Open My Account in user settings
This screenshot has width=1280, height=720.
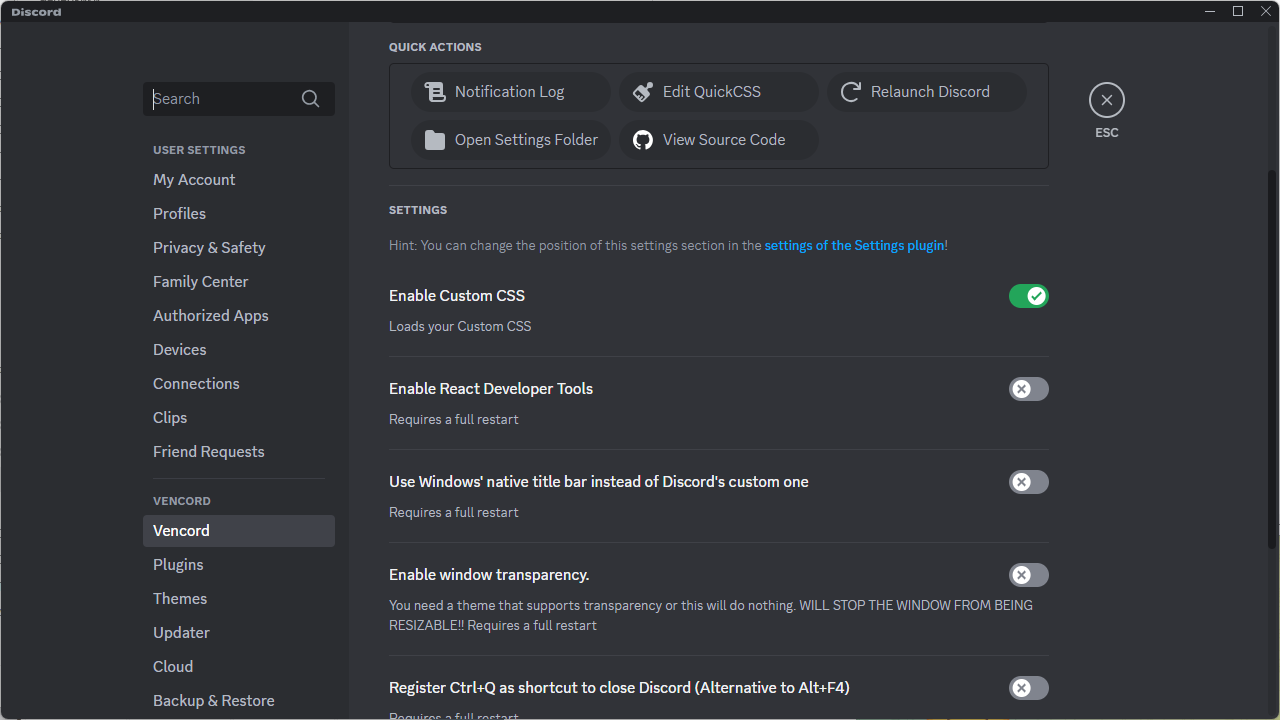[194, 180]
